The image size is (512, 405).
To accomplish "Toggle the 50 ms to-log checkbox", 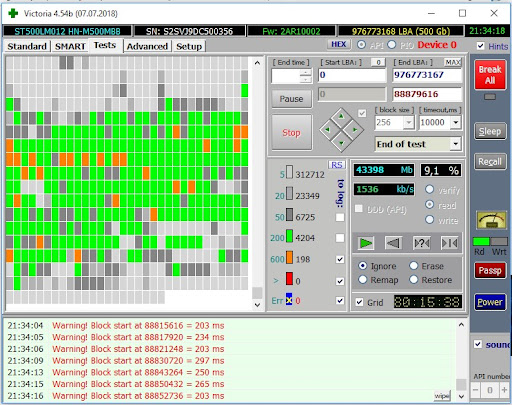I will 340,217.
